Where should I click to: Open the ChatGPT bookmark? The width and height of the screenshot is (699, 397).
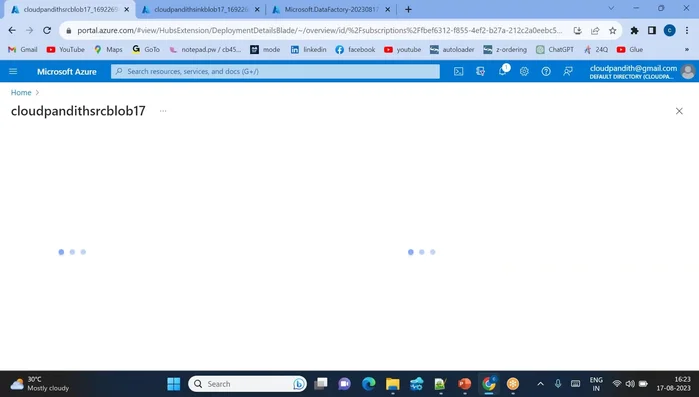click(x=555, y=49)
